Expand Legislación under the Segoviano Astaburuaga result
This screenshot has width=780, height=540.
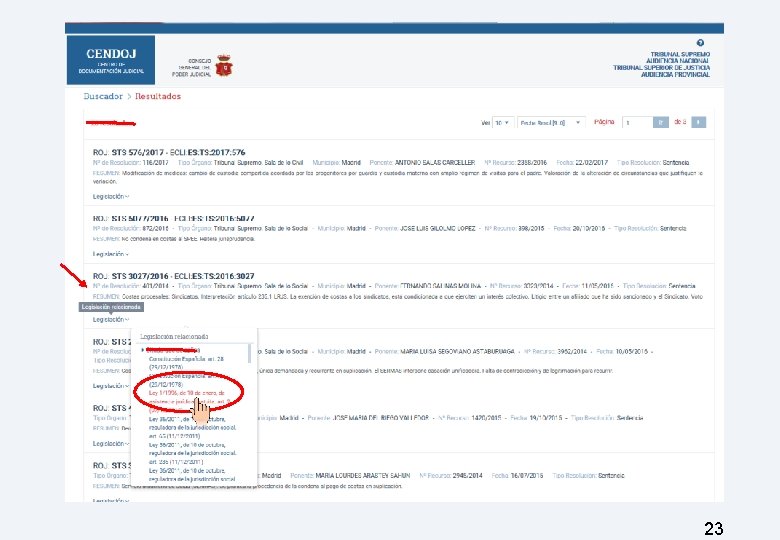point(110,386)
